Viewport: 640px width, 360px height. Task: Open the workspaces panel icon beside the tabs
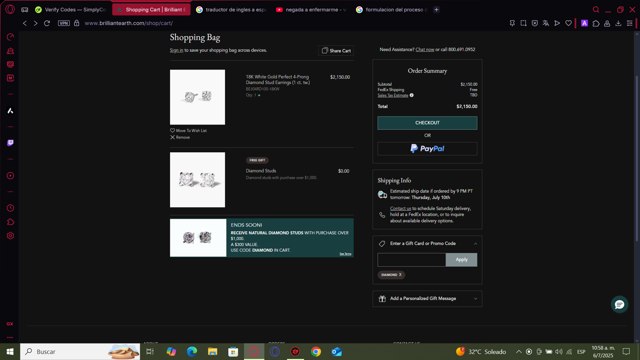coord(24,9)
